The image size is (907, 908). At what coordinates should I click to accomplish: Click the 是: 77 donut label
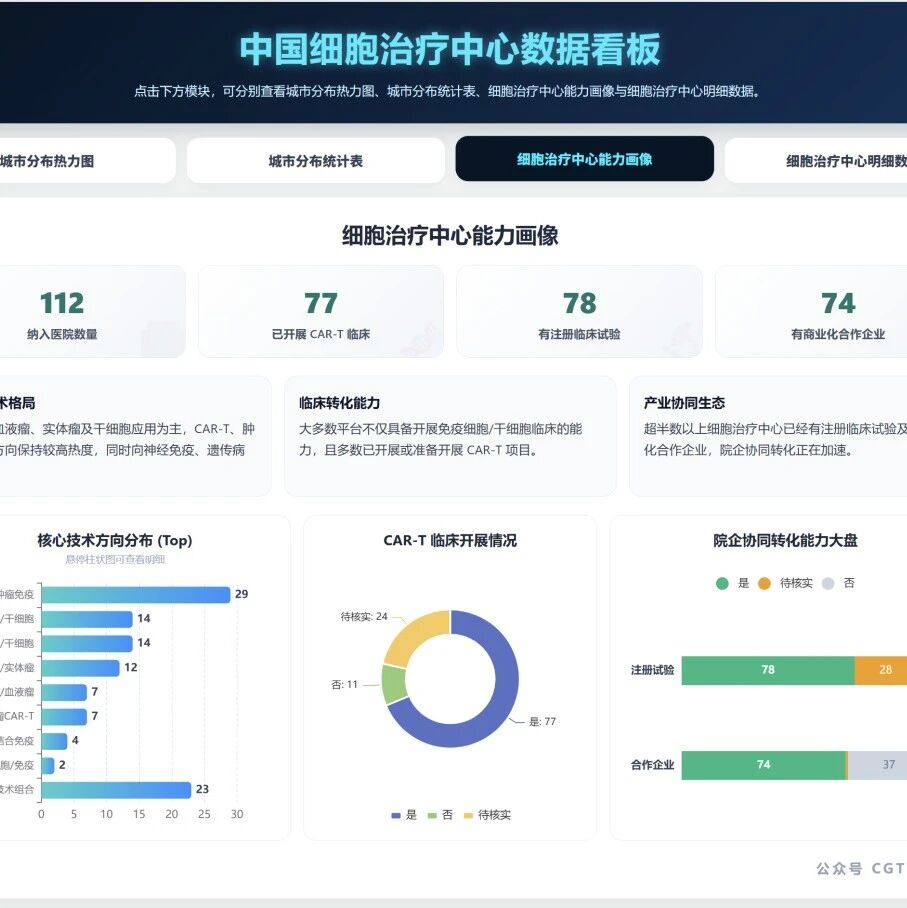[542, 722]
